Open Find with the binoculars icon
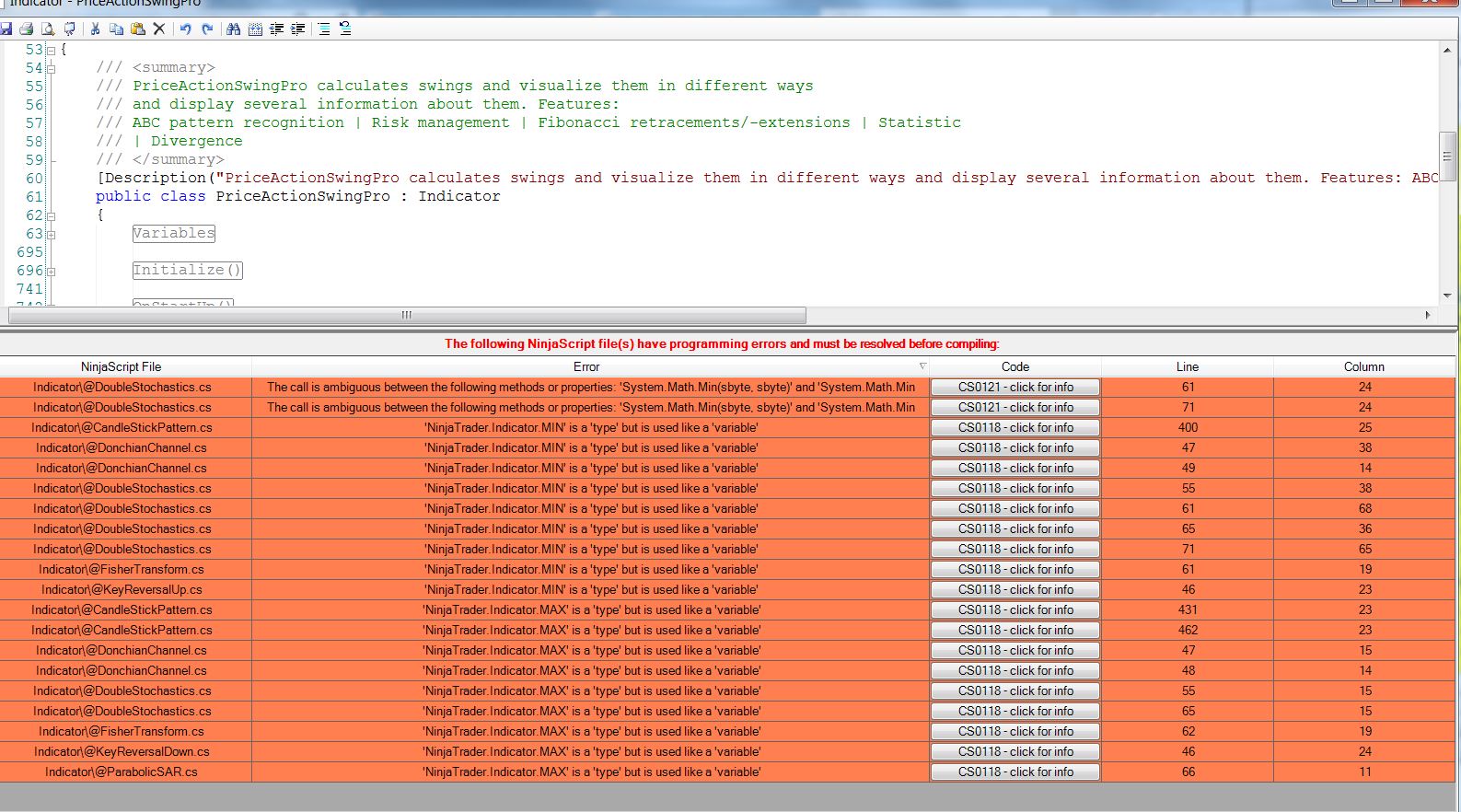This screenshot has width=1461, height=812. pyautogui.click(x=234, y=29)
